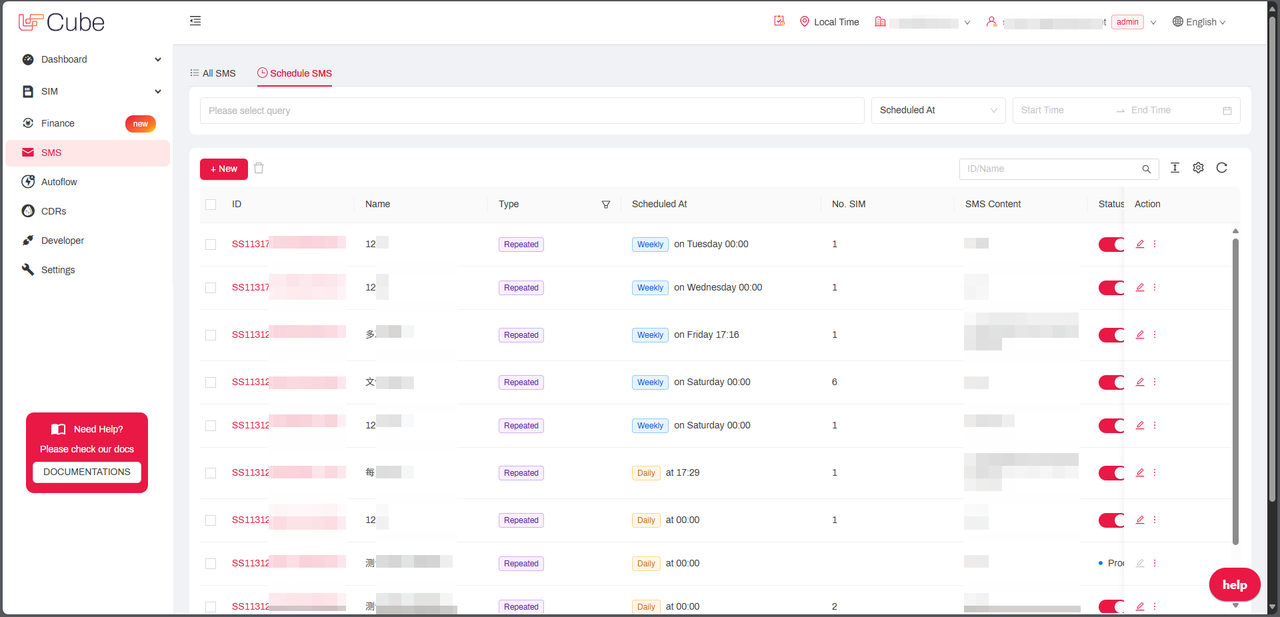Focus the ID/Name search field

(1050, 169)
